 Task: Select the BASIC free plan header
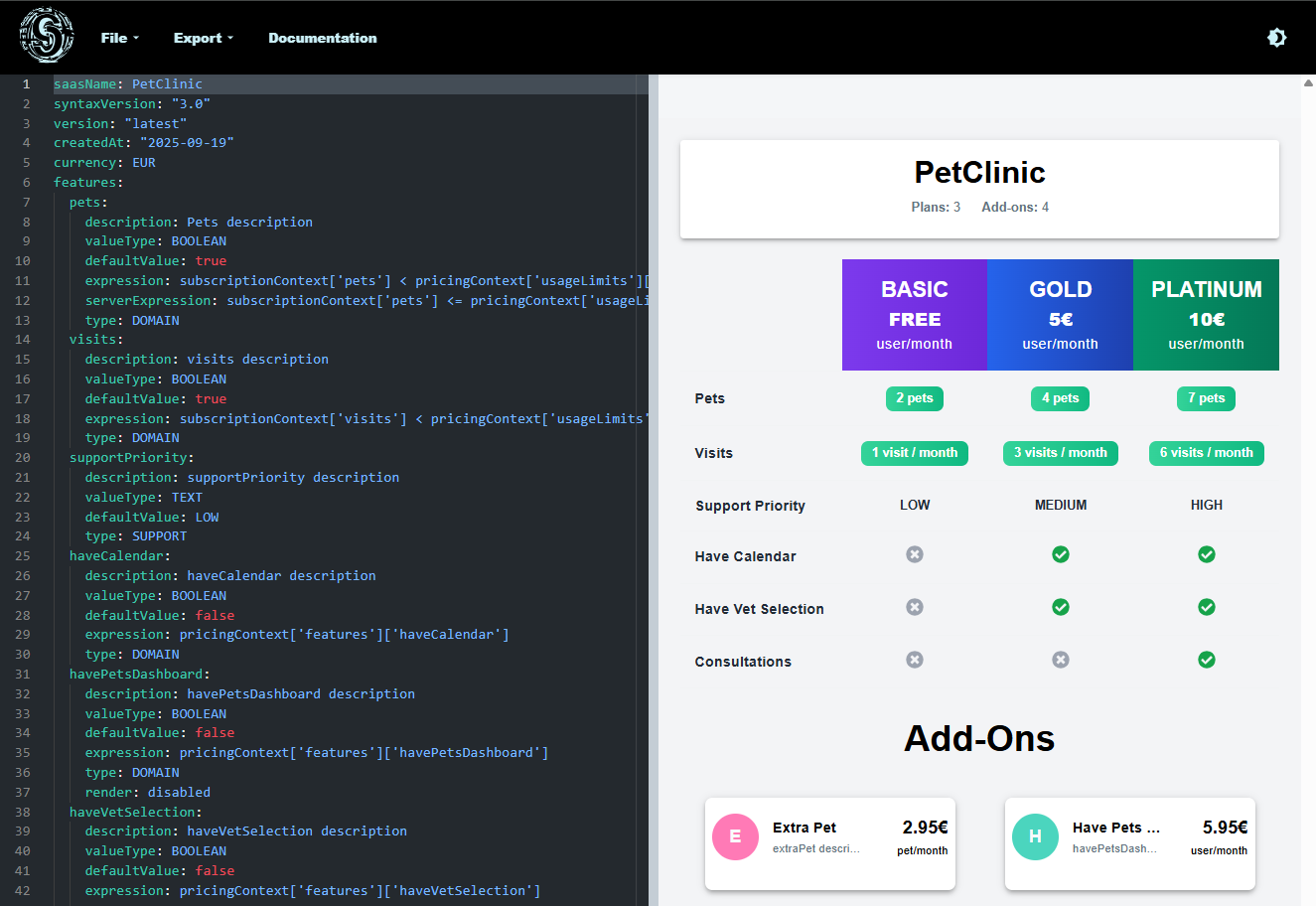click(914, 315)
